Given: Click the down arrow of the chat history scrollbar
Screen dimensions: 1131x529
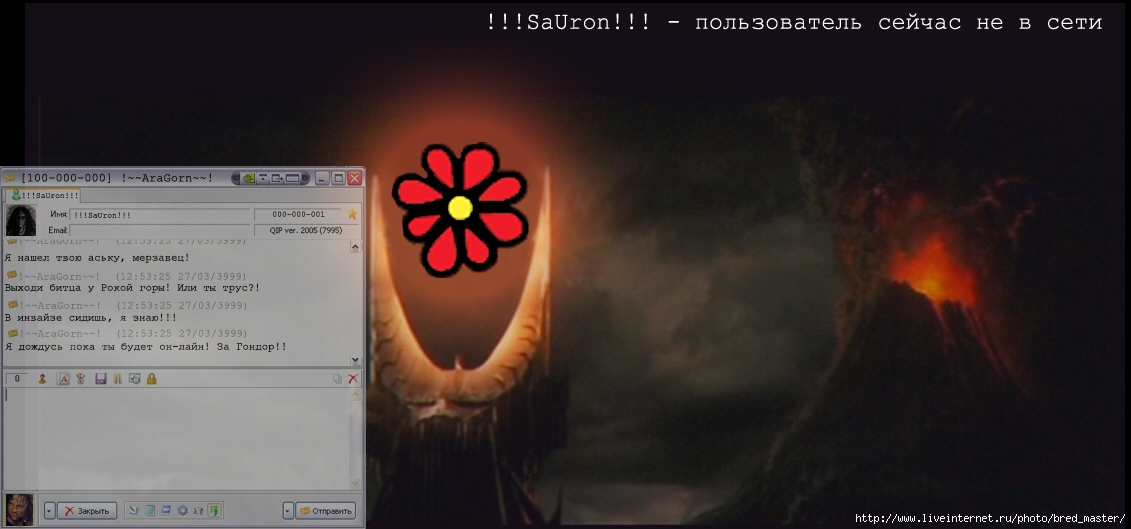Looking at the screenshot, I should click(356, 360).
